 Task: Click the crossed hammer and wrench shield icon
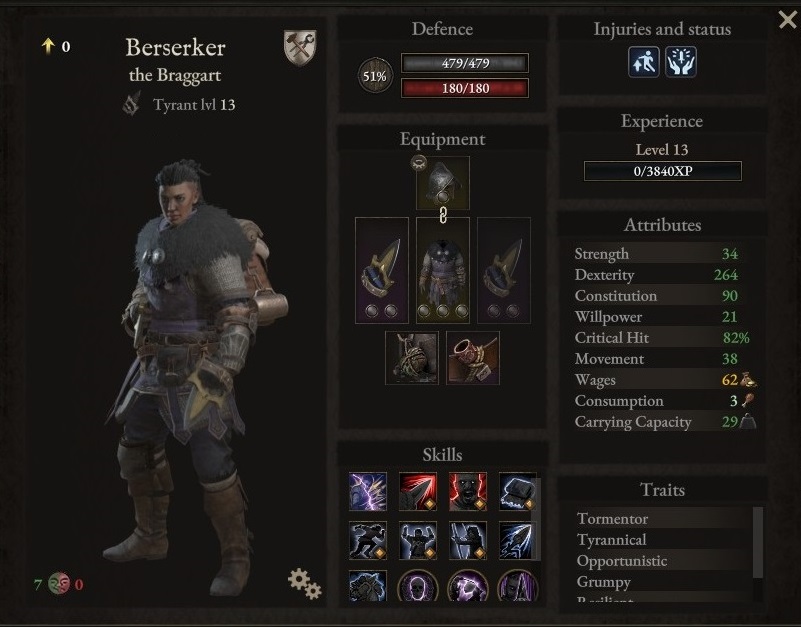coord(300,48)
